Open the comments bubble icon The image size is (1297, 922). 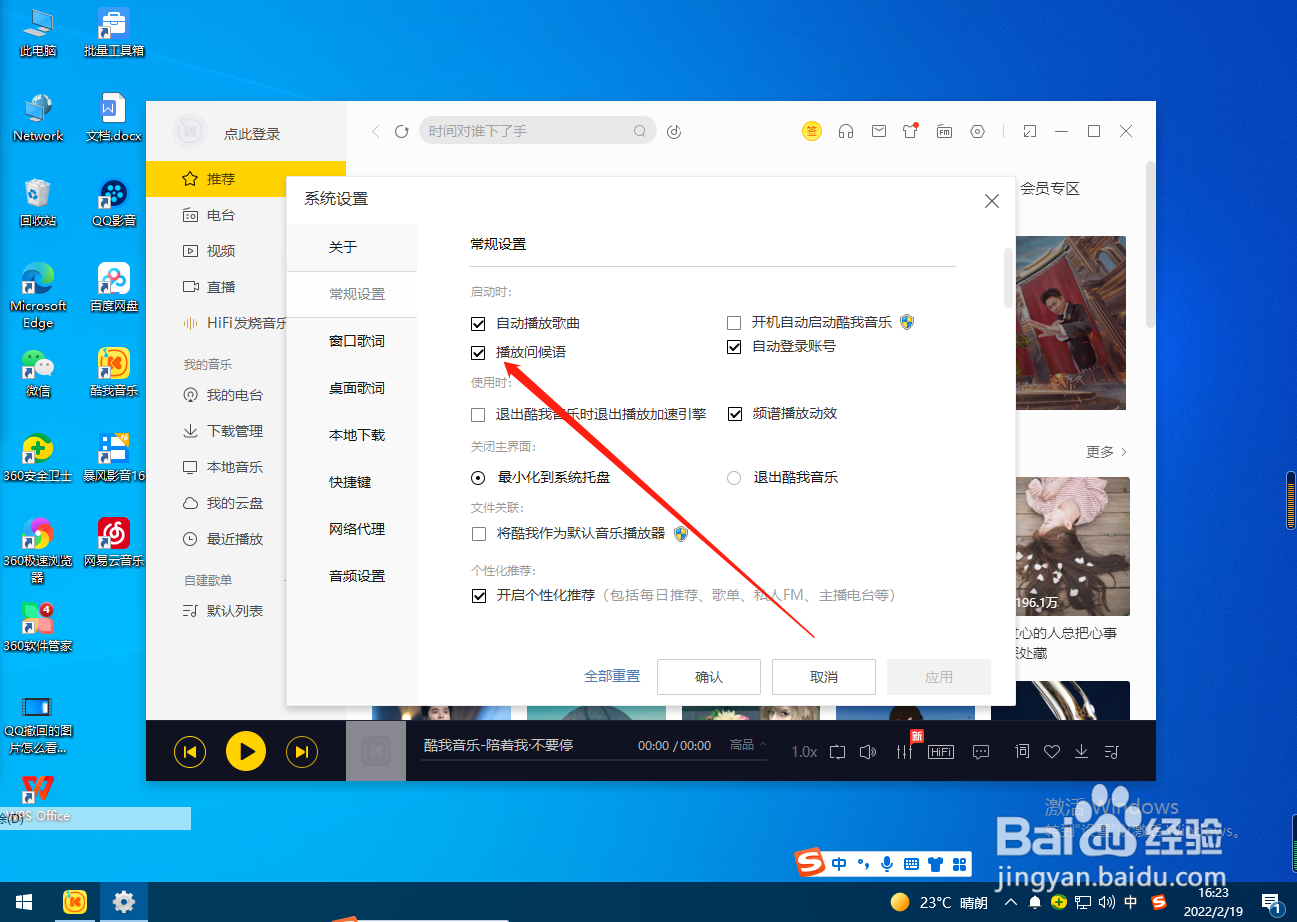coord(981,751)
